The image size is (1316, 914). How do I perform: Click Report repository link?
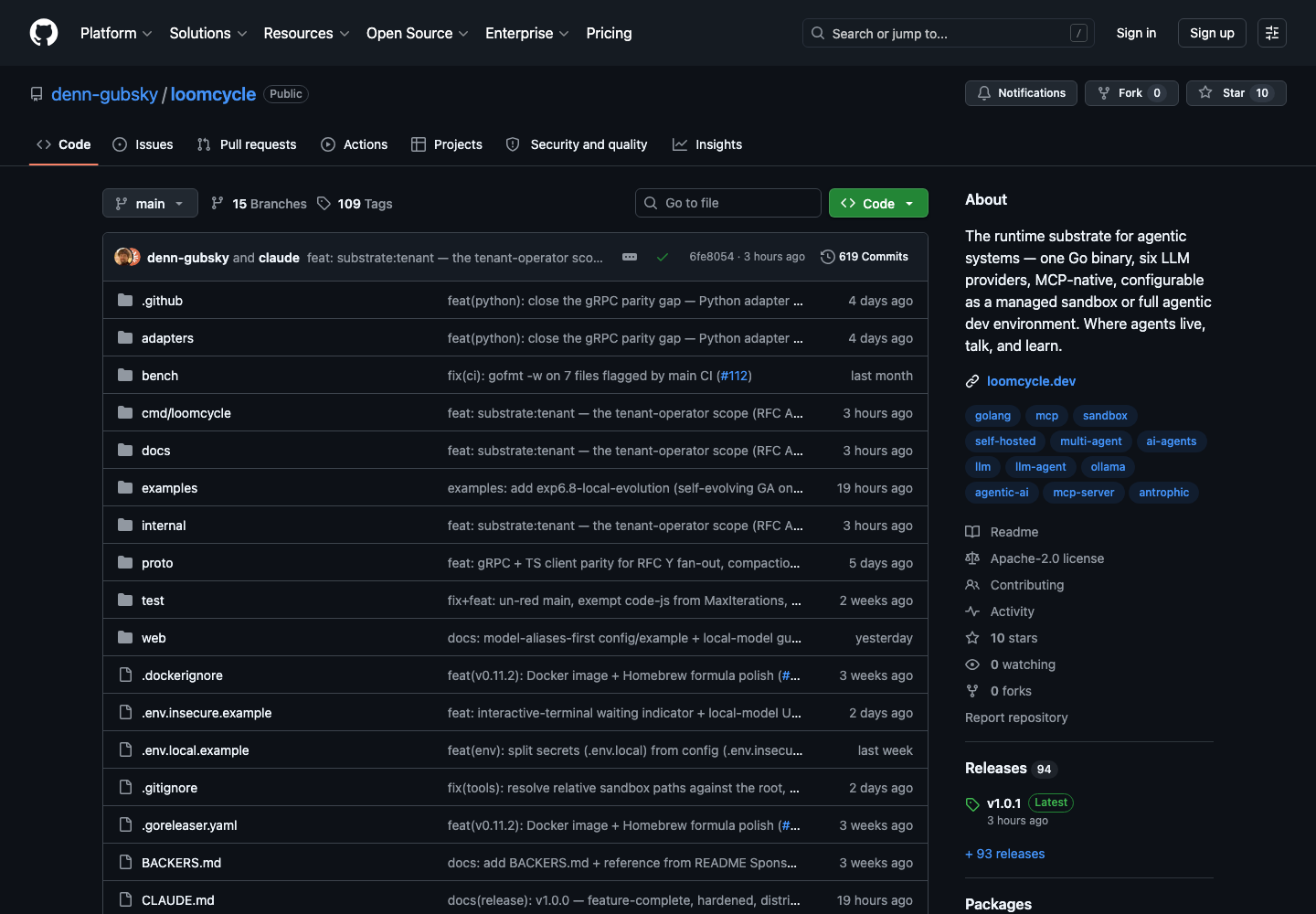point(1016,717)
